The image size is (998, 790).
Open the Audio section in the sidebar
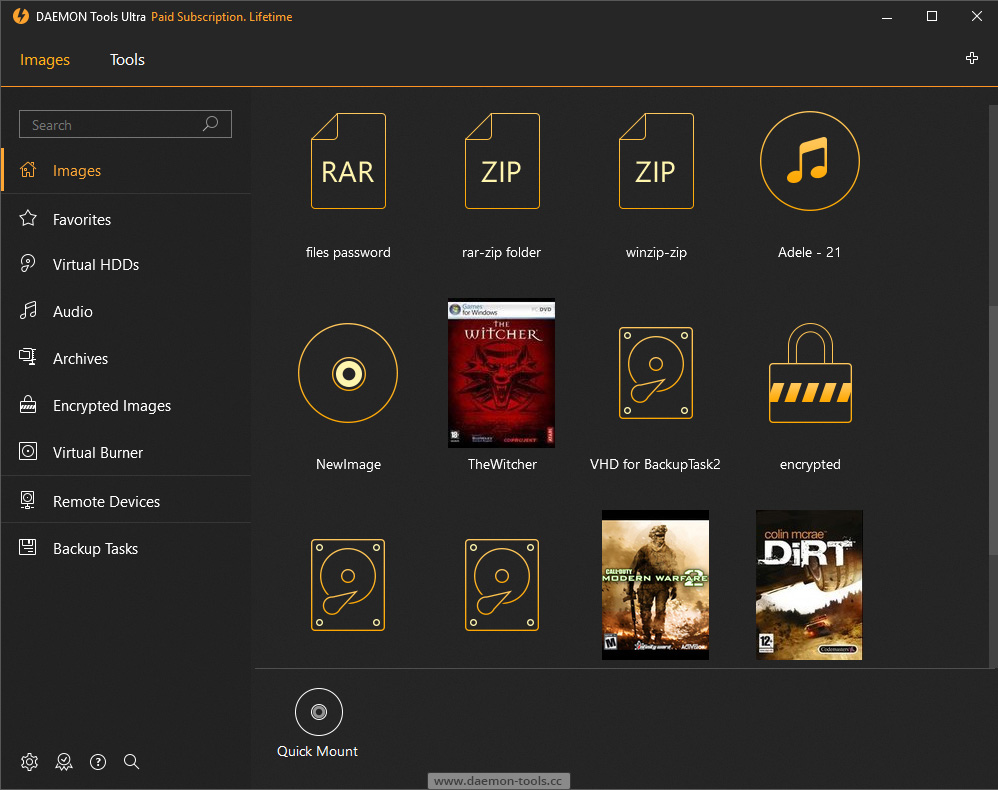click(x=80, y=311)
